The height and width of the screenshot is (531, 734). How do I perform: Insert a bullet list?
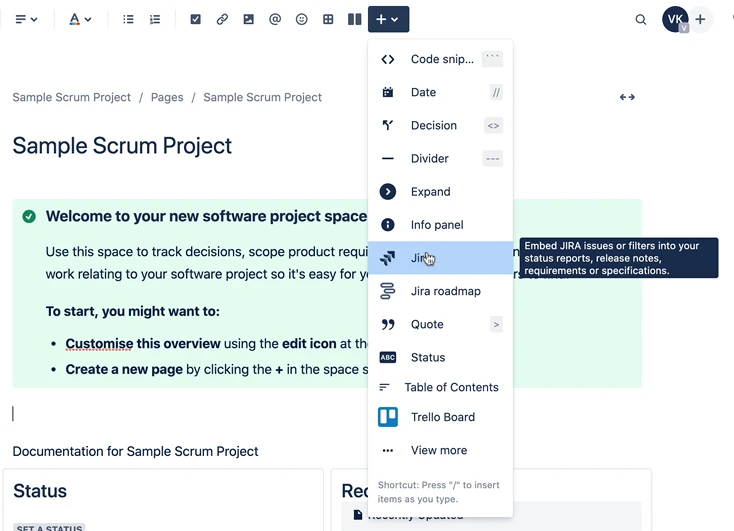click(128, 19)
